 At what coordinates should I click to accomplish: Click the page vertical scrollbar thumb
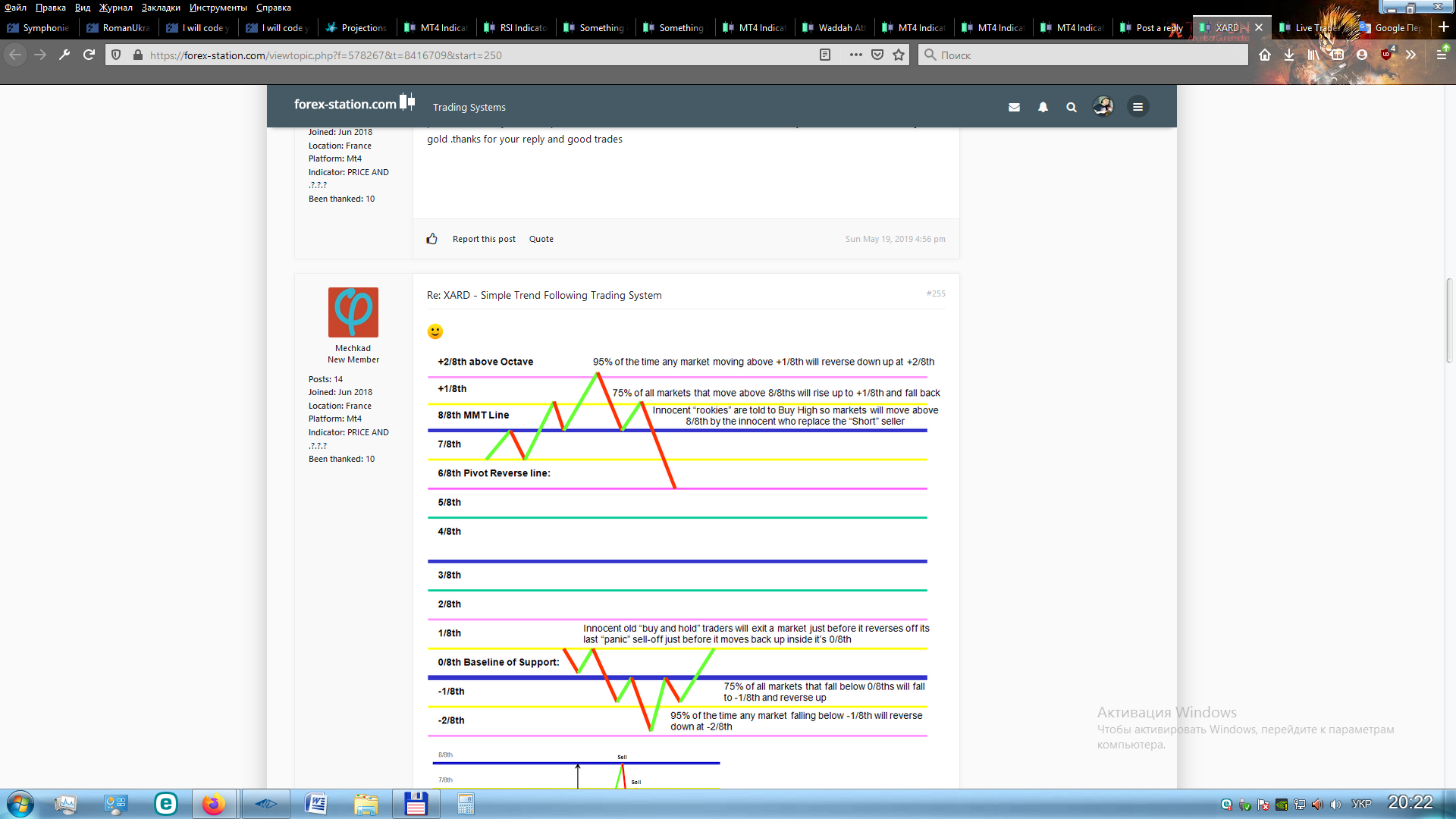1448,318
